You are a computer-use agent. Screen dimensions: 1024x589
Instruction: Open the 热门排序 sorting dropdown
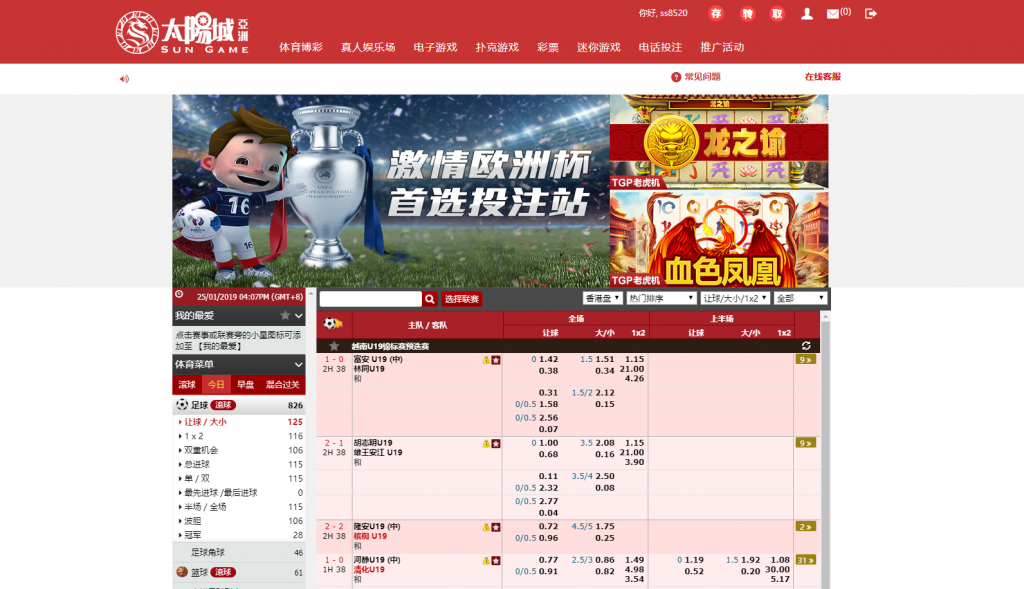coord(661,298)
